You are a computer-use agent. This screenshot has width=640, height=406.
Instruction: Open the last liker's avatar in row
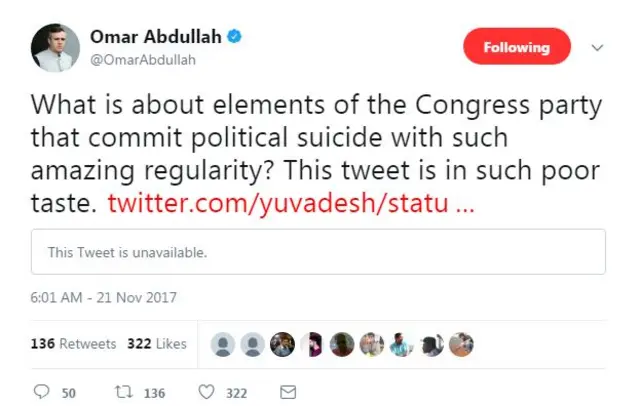click(461, 344)
